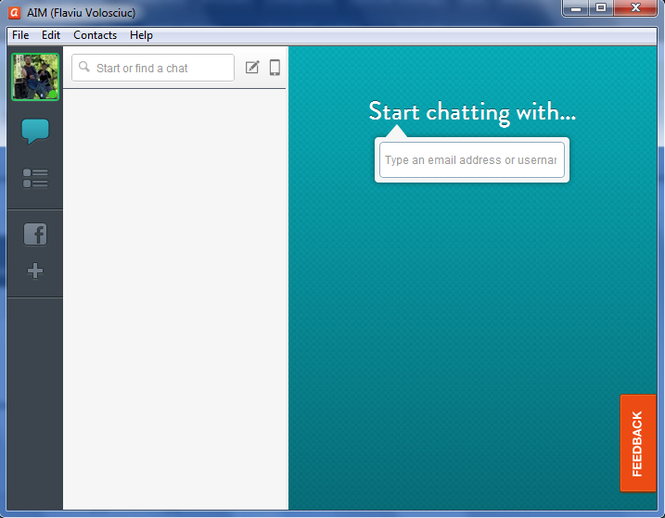Open the chats speech bubble icon

tap(35, 132)
